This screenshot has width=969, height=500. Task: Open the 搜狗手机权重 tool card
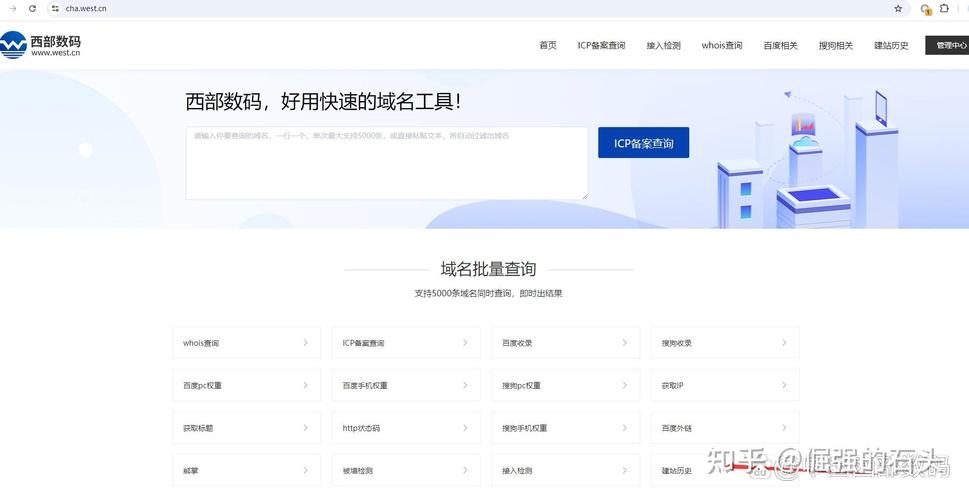tap(565, 428)
